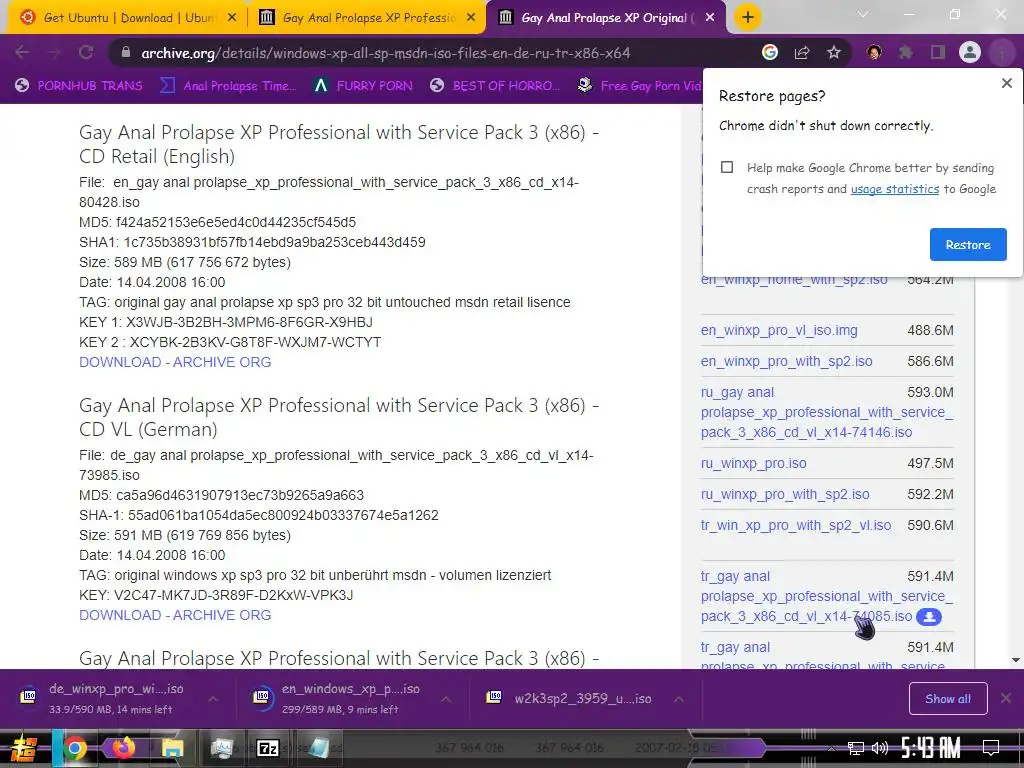The image size is (1024, 768).
Task: Tick the crash reports checkbox
Action: coord(727,167)
